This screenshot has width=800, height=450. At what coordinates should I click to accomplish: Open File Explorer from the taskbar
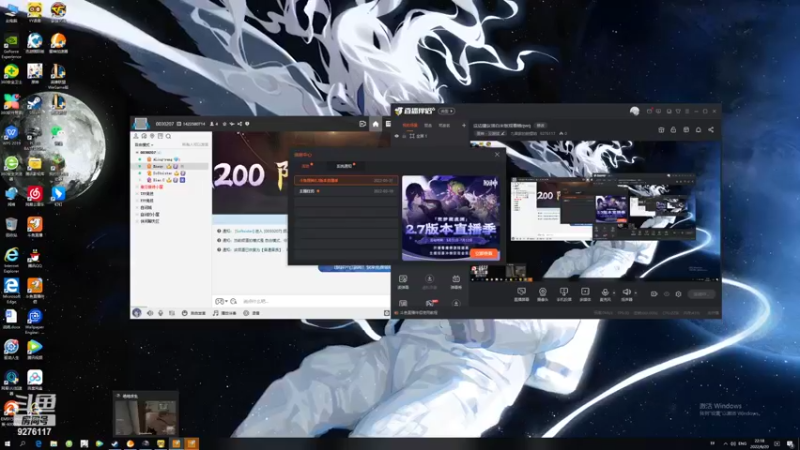(54, 444)
